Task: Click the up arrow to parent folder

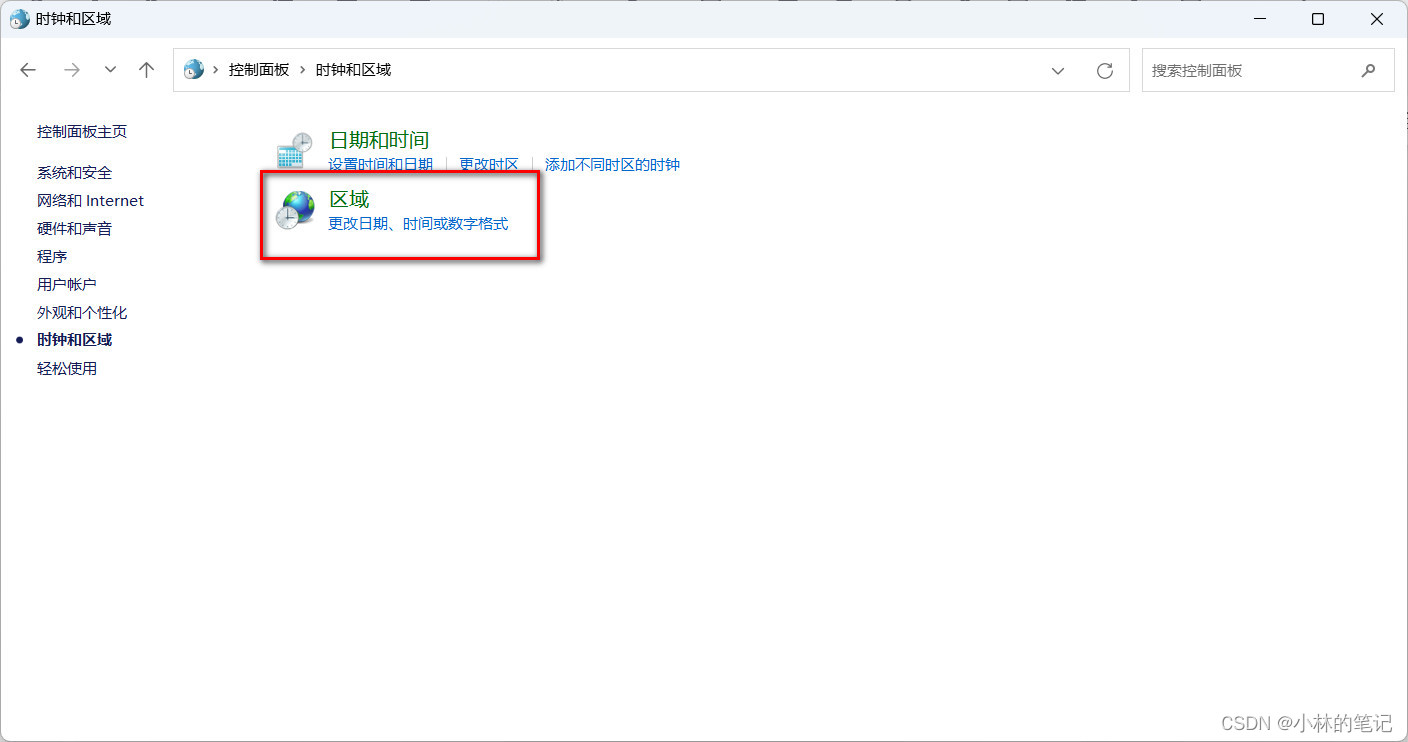Action: point(146,69)
